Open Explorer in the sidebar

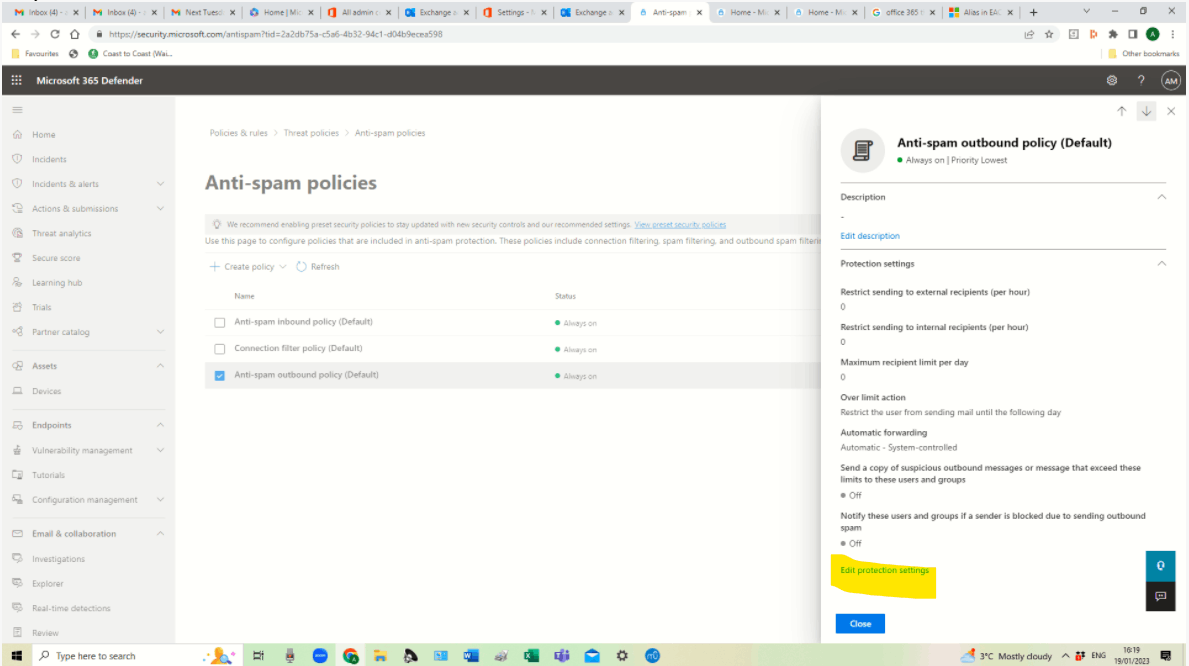pos(48,584)
